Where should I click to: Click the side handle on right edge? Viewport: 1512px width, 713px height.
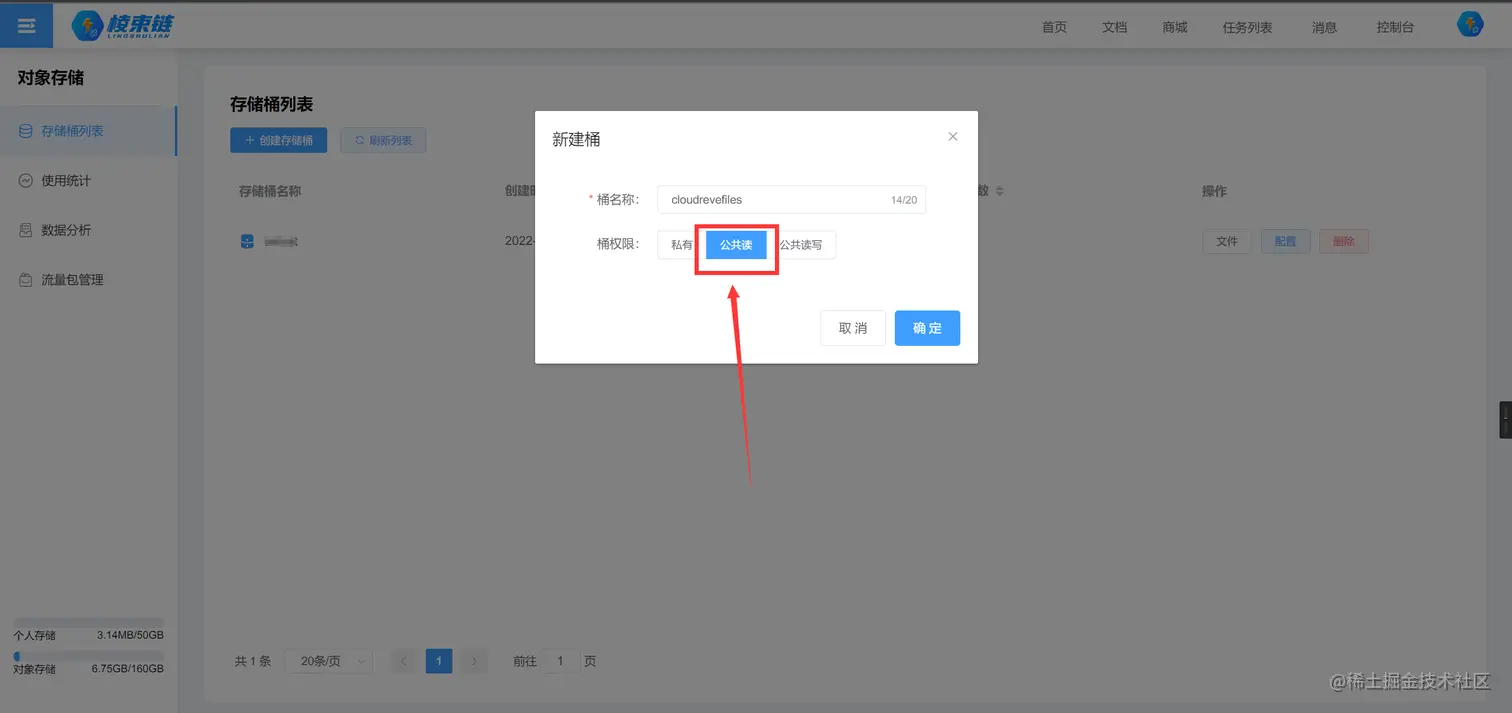(1505, 419)
